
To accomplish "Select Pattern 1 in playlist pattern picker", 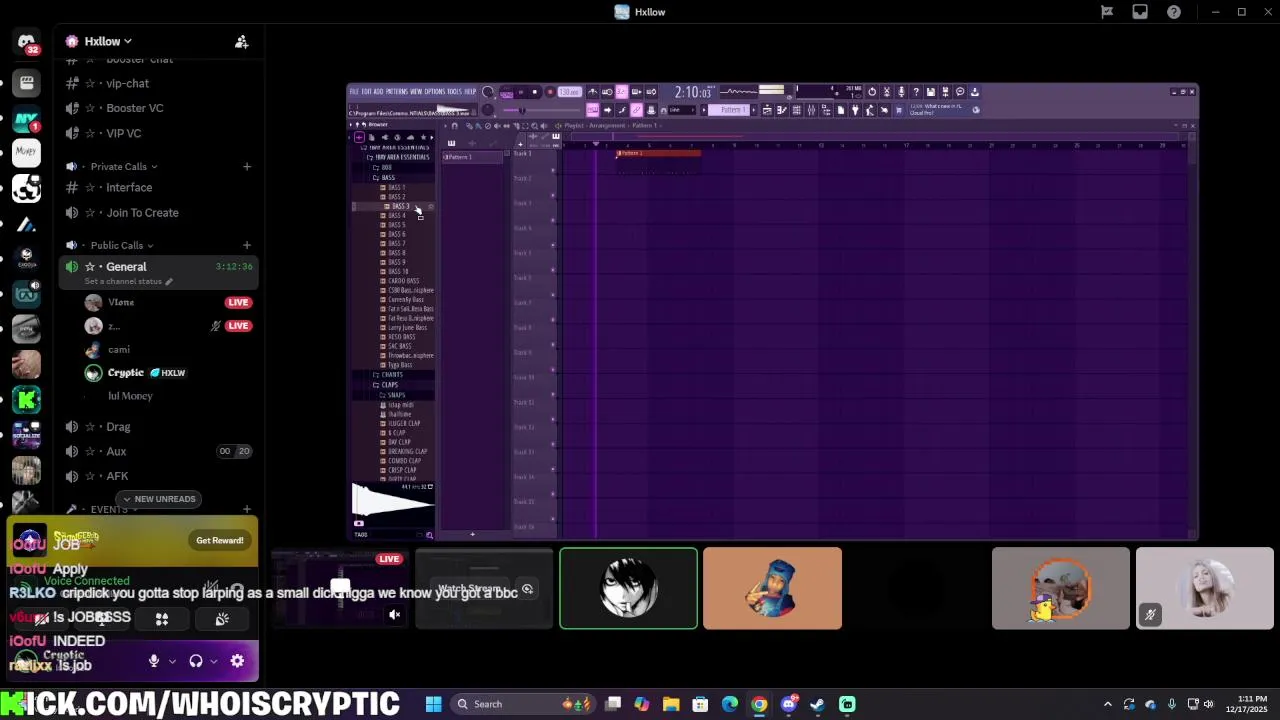I will coord(472,157).
